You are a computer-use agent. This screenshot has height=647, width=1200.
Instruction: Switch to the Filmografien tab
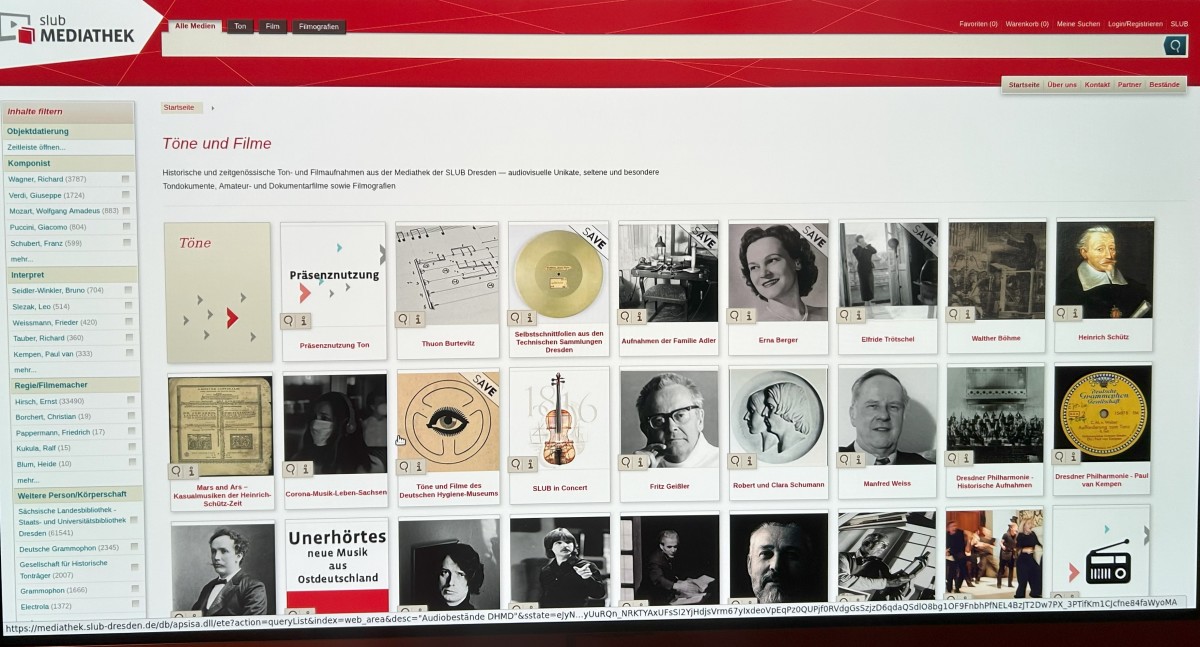coord(319,27)
